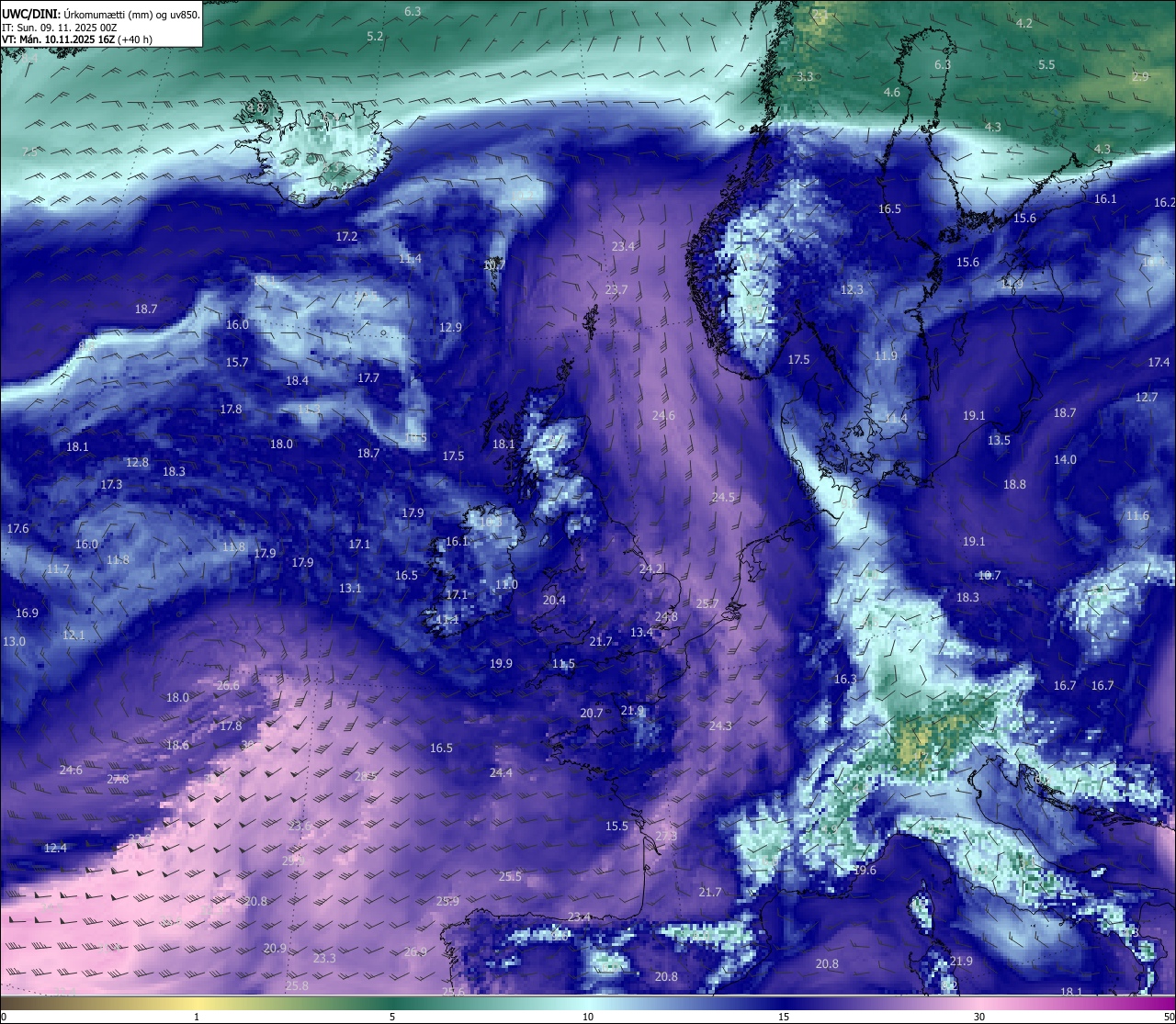Click the 15.7 value label
The width and height of the screenshot is (1176, 1024).
(237, 362)
